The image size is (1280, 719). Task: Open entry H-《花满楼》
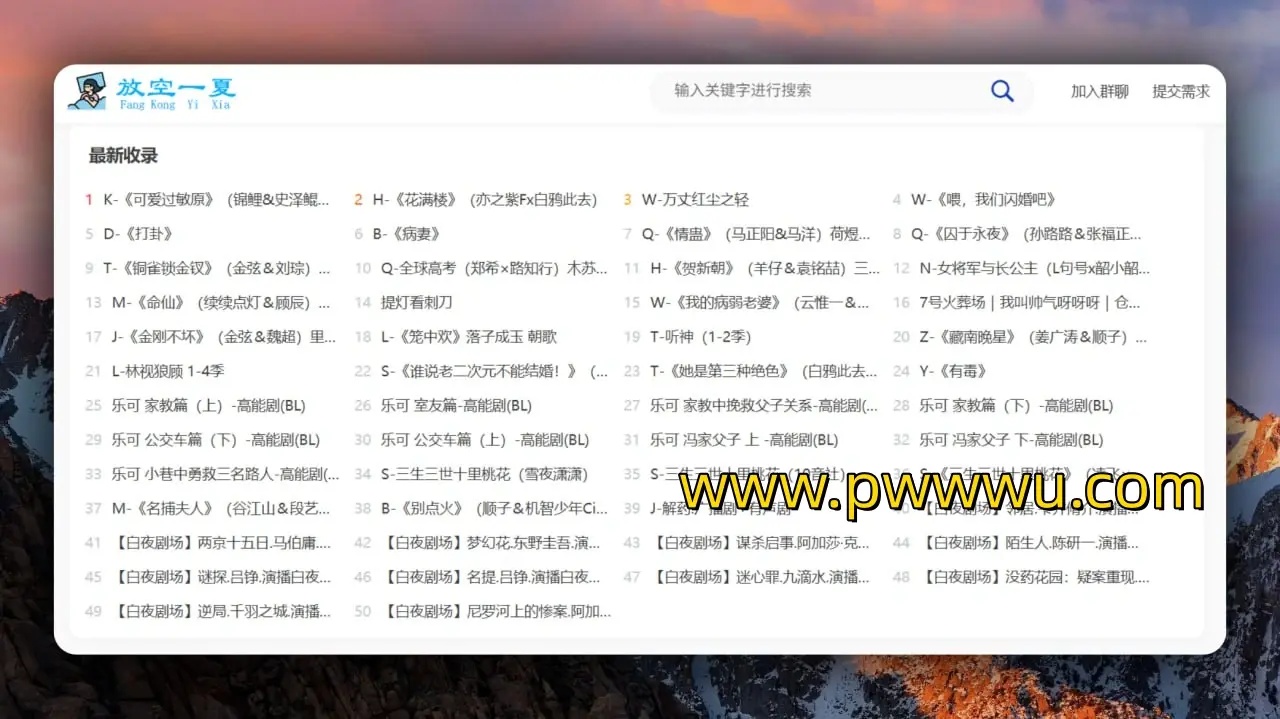tap(484, 200)
